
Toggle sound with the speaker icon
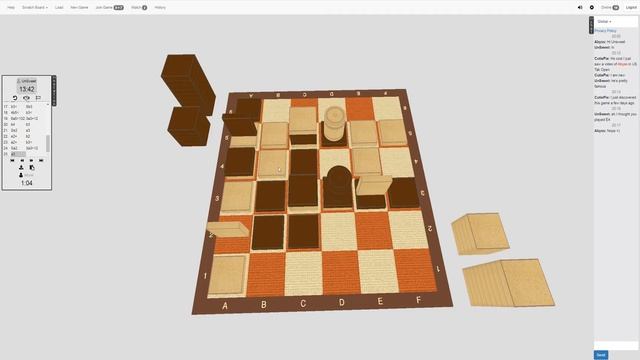(580, 7)
